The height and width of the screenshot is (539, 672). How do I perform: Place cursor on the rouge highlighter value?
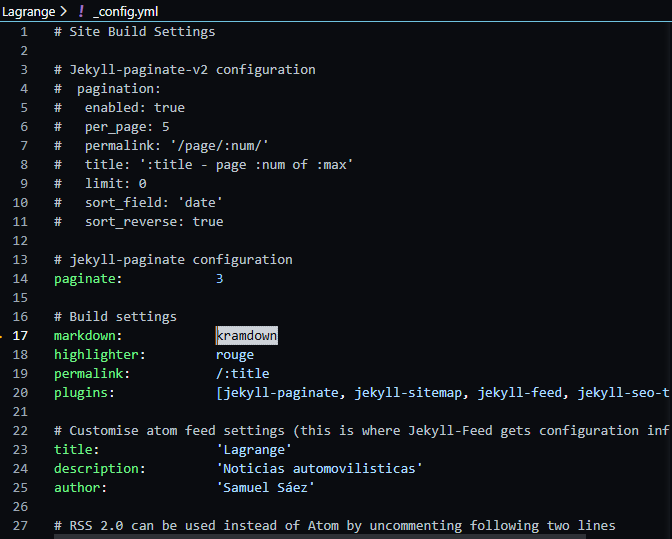235,355
